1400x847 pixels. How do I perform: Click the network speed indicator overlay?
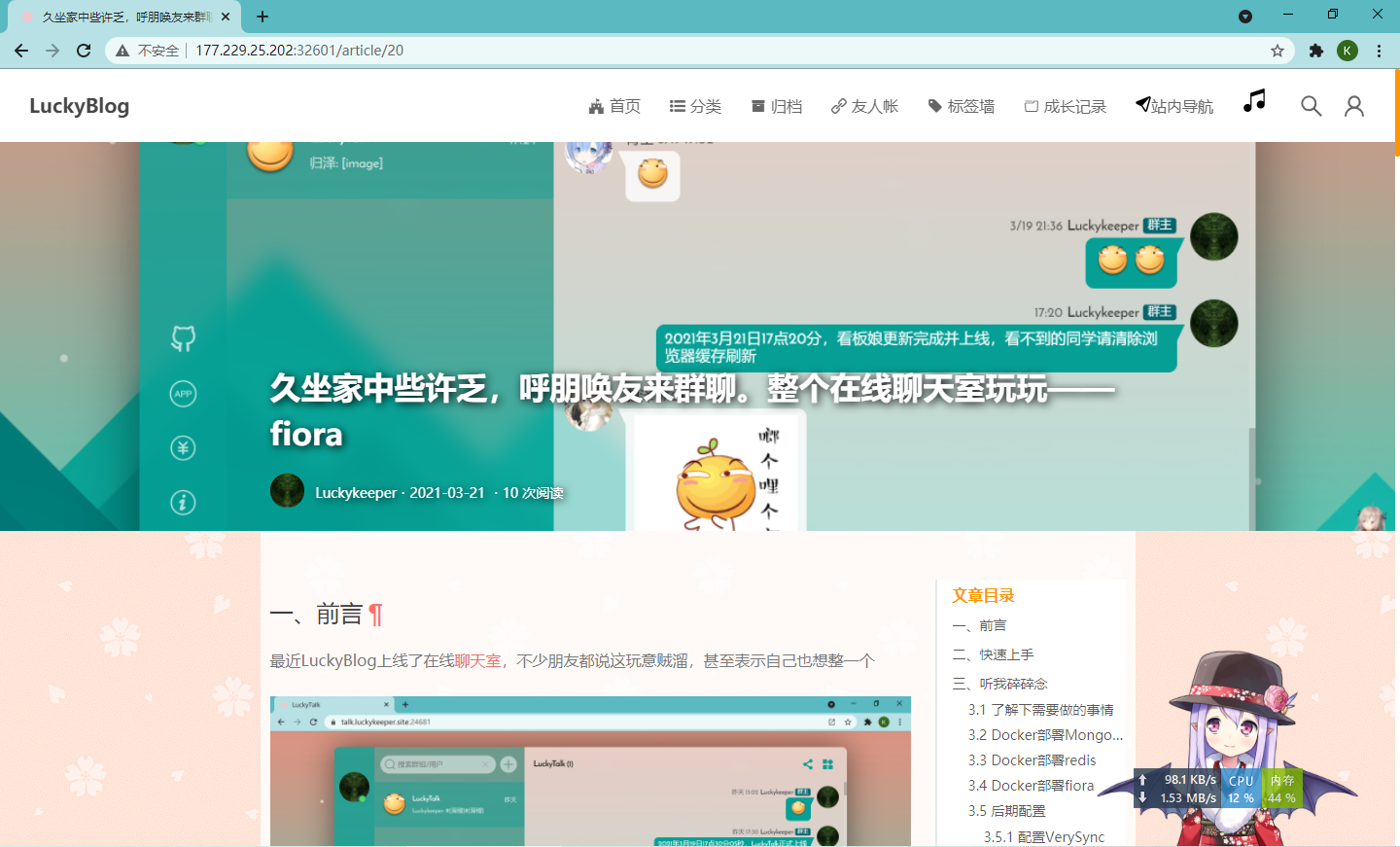pyautogui.click(x=1178, y=790)
